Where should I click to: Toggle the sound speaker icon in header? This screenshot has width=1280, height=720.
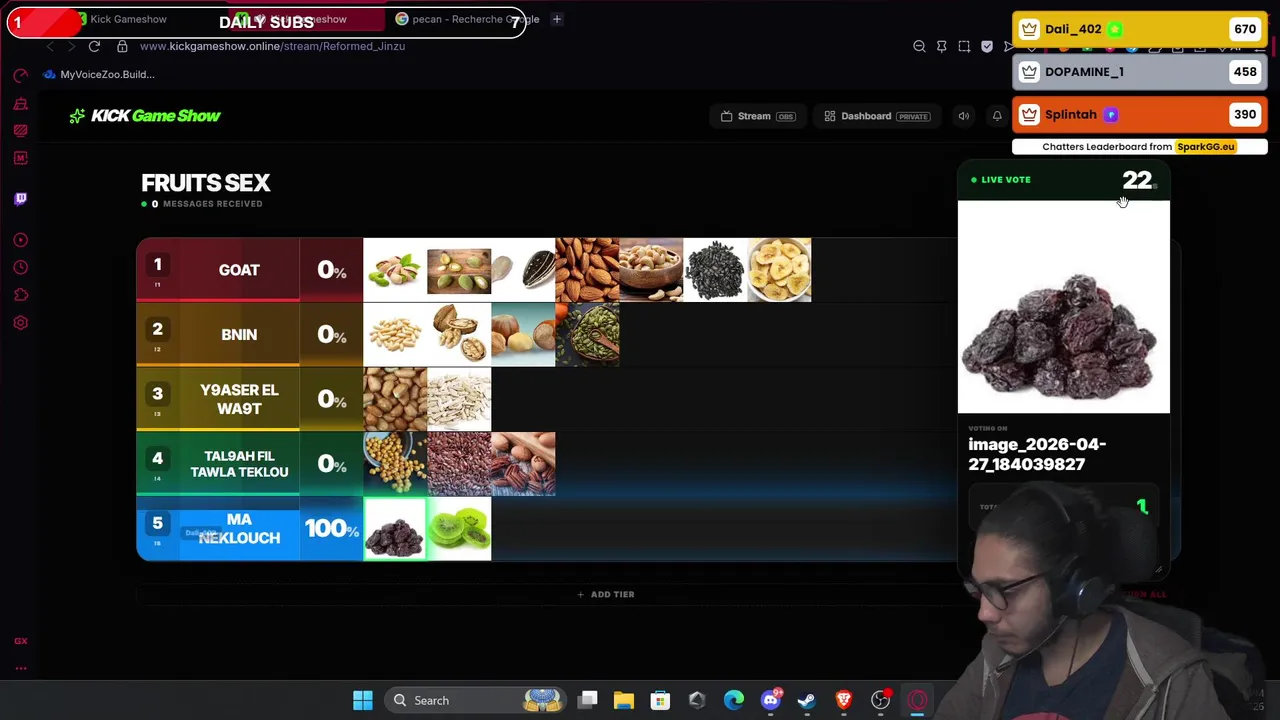(x=964, y=116)
